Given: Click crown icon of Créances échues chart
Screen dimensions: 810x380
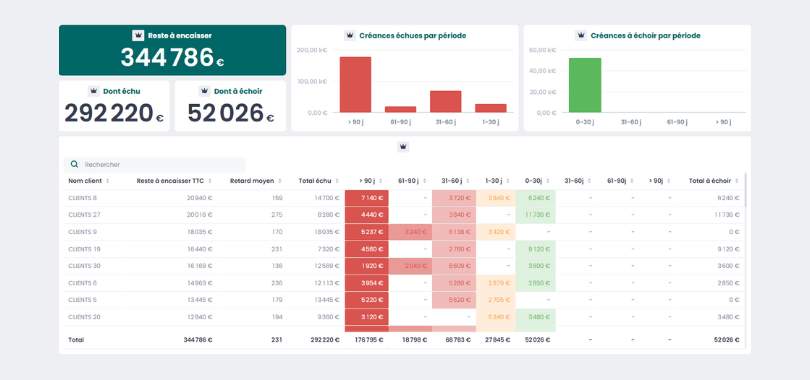Looking at the screenshot, I should tap(350, 36).
